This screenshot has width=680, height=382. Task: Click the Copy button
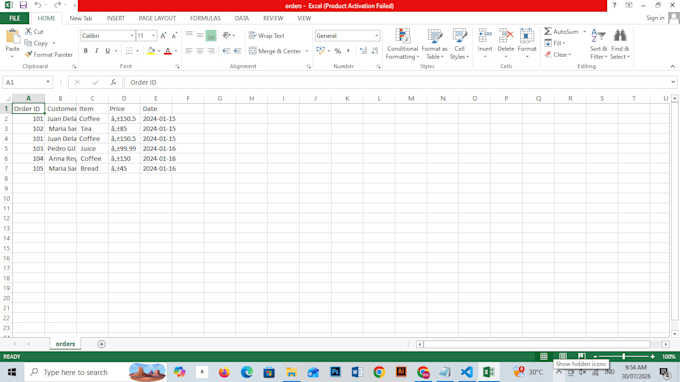pyautogui.click(x=37, y=43)
